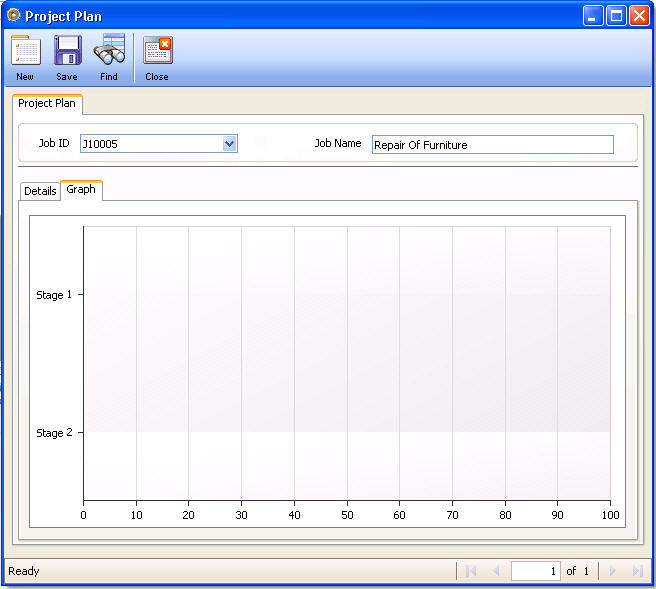
Task: Click the Save floppy disk icon
Action: click(67, 50)
